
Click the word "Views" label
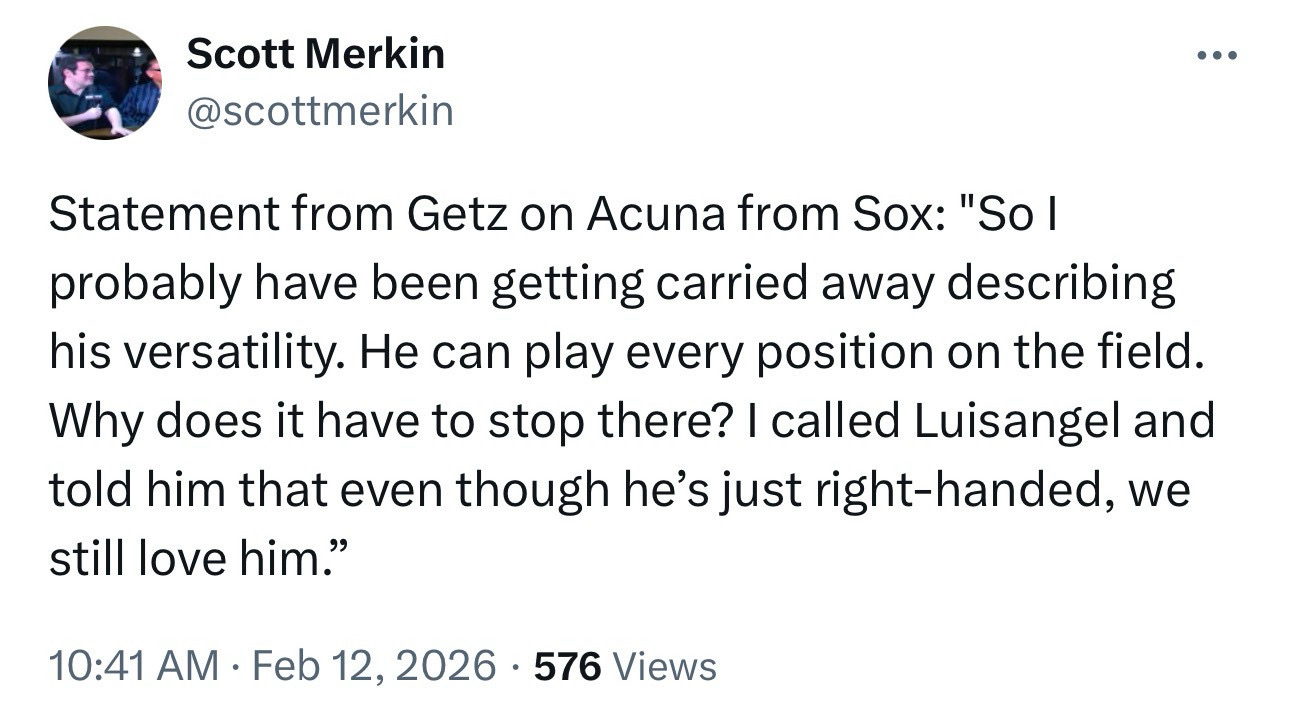pyautogui.click(x=664, y=665)
